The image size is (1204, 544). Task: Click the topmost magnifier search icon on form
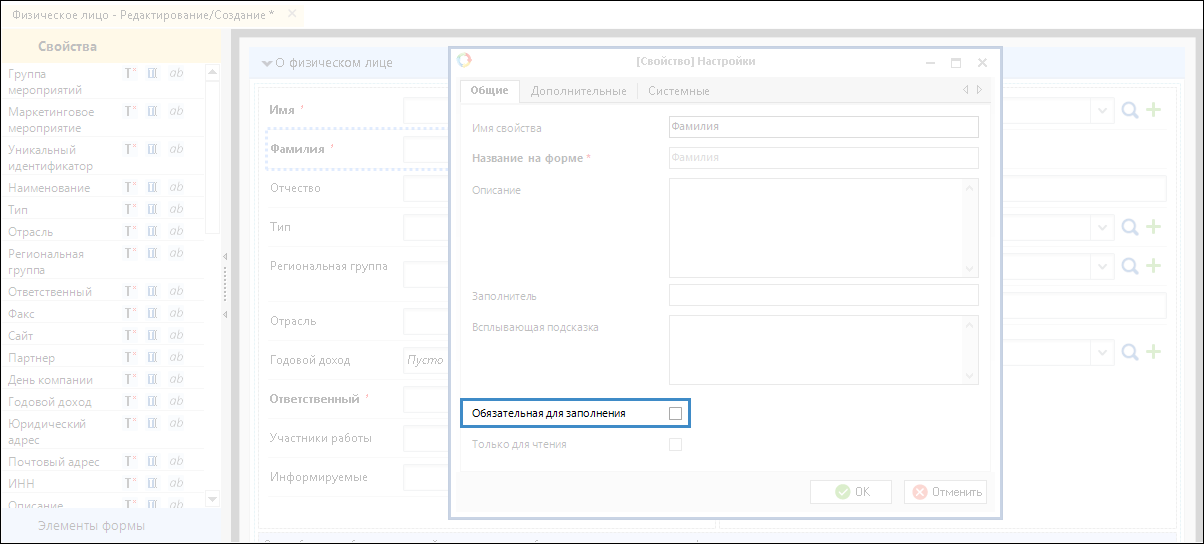[1130, 111]
